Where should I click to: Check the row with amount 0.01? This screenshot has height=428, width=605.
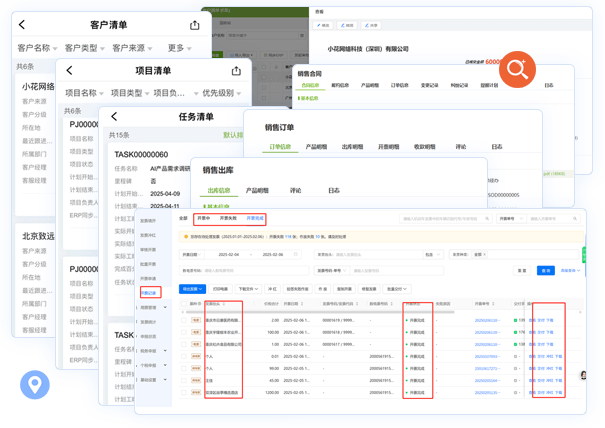(184, 356)
